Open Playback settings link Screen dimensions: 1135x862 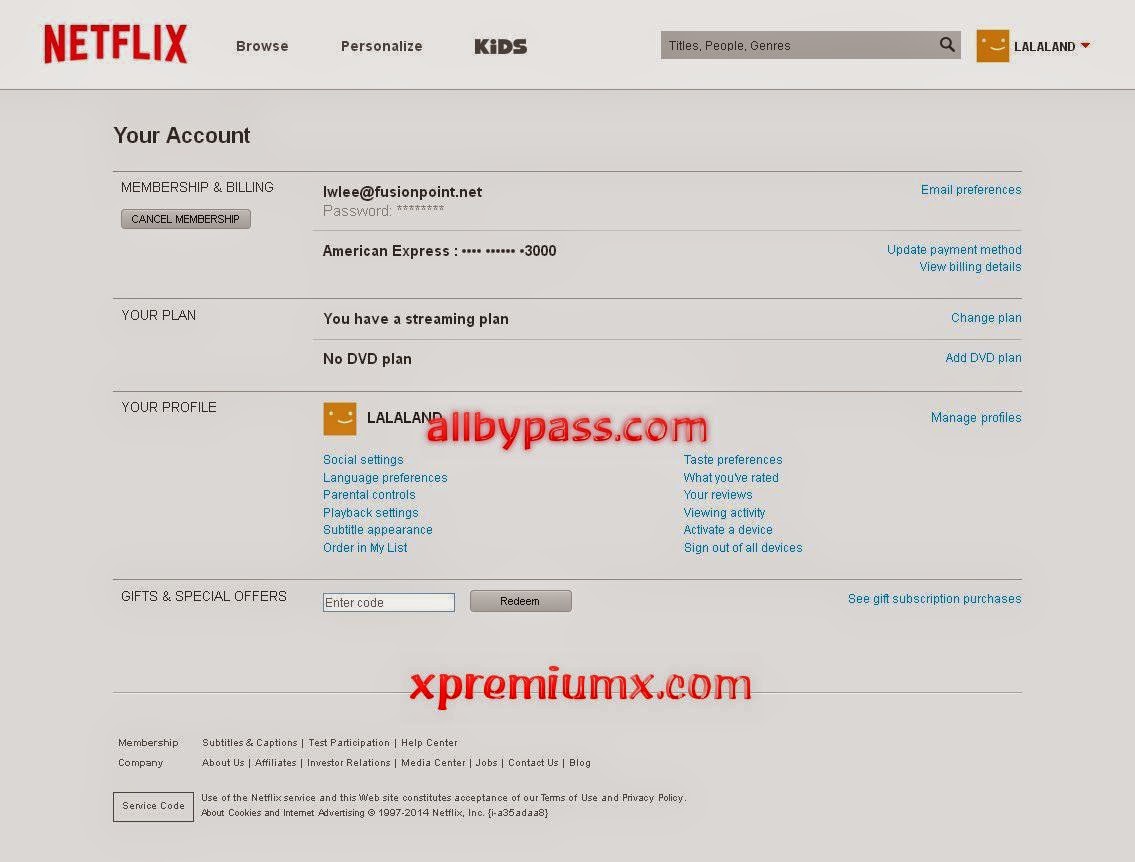(x=371, y=512)
